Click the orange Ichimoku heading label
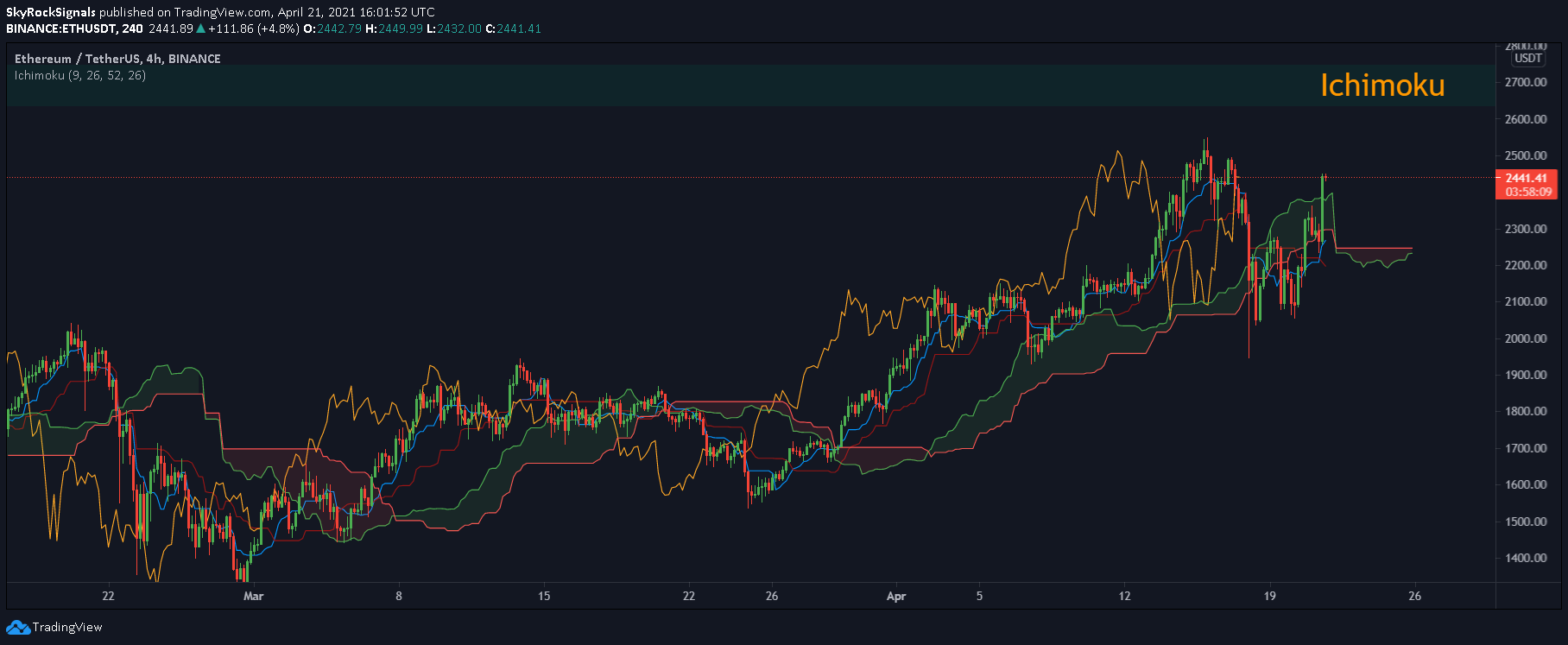Viewport: 1568px width, 645px height. pos(1382,85)
